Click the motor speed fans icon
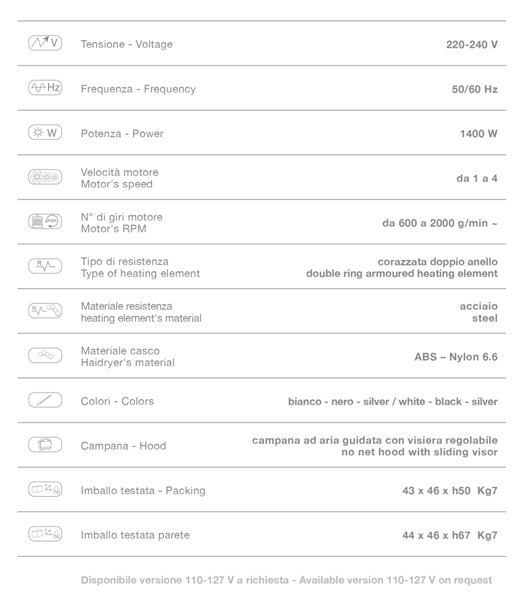Image resolution: width=524 pixels, height=600 pixels. 45,177
